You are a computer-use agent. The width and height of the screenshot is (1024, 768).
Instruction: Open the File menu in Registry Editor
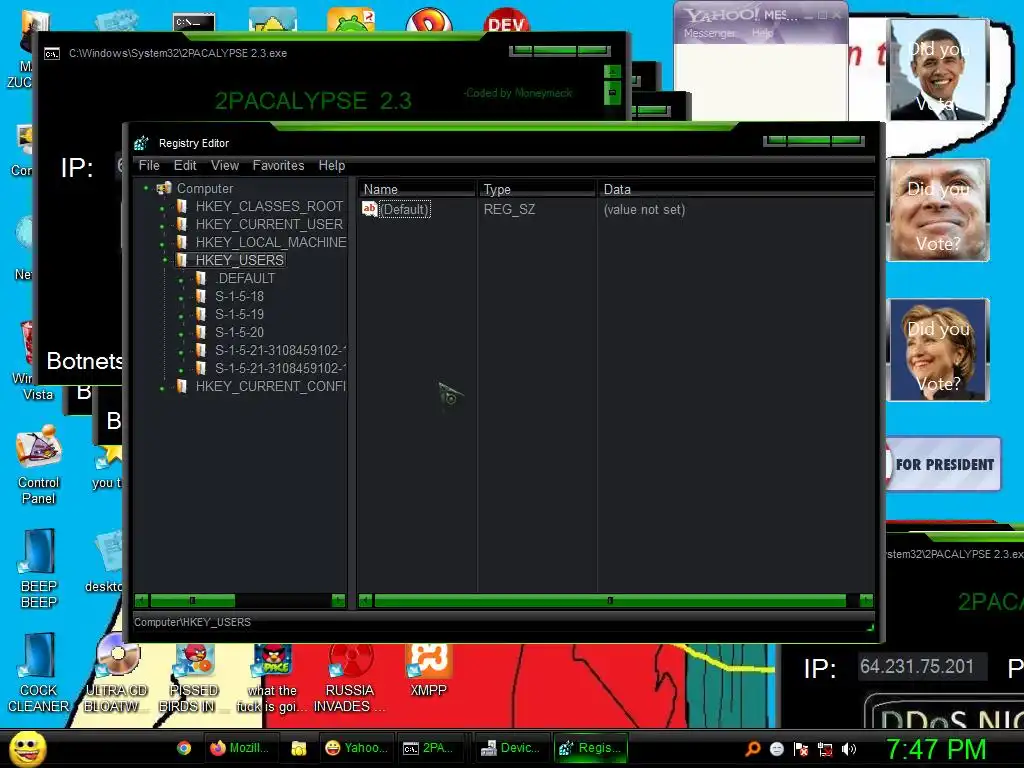pyautogui.click(x=149, y=166)
